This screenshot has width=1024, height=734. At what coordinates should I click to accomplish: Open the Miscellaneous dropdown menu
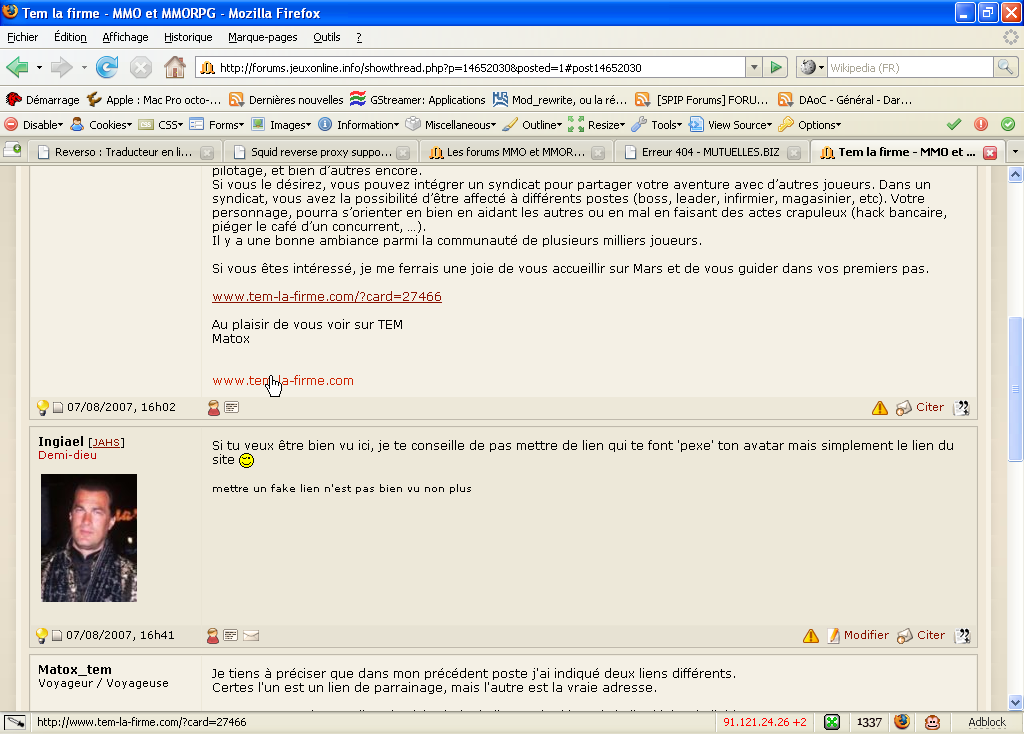coord(451,125)
